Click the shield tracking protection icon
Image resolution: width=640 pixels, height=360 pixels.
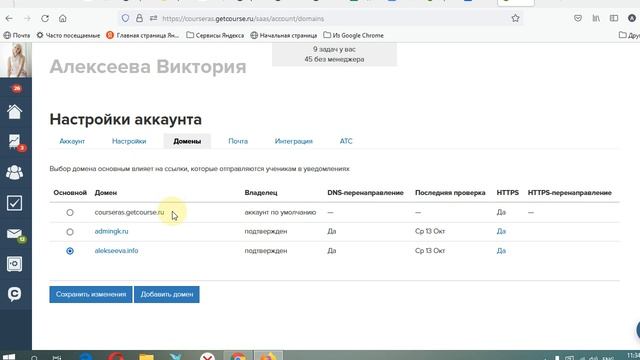click(x=125, y=18)
